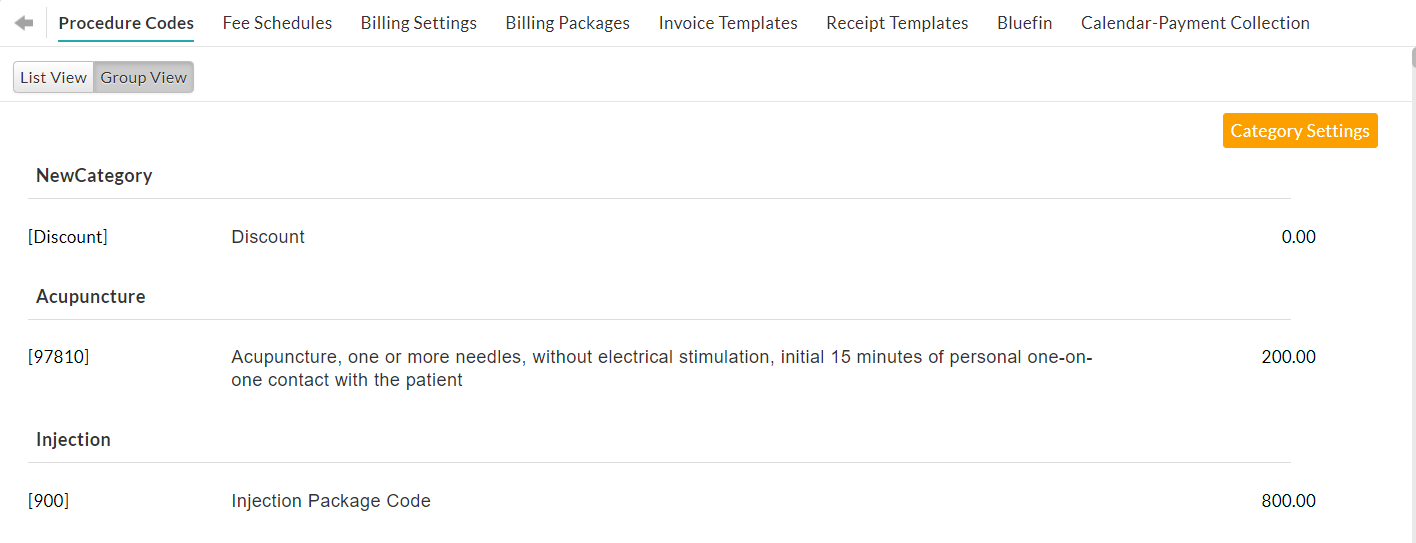1416x543 pixels.
Task: View the Receipt Templates tab
Action: point(897,23)
